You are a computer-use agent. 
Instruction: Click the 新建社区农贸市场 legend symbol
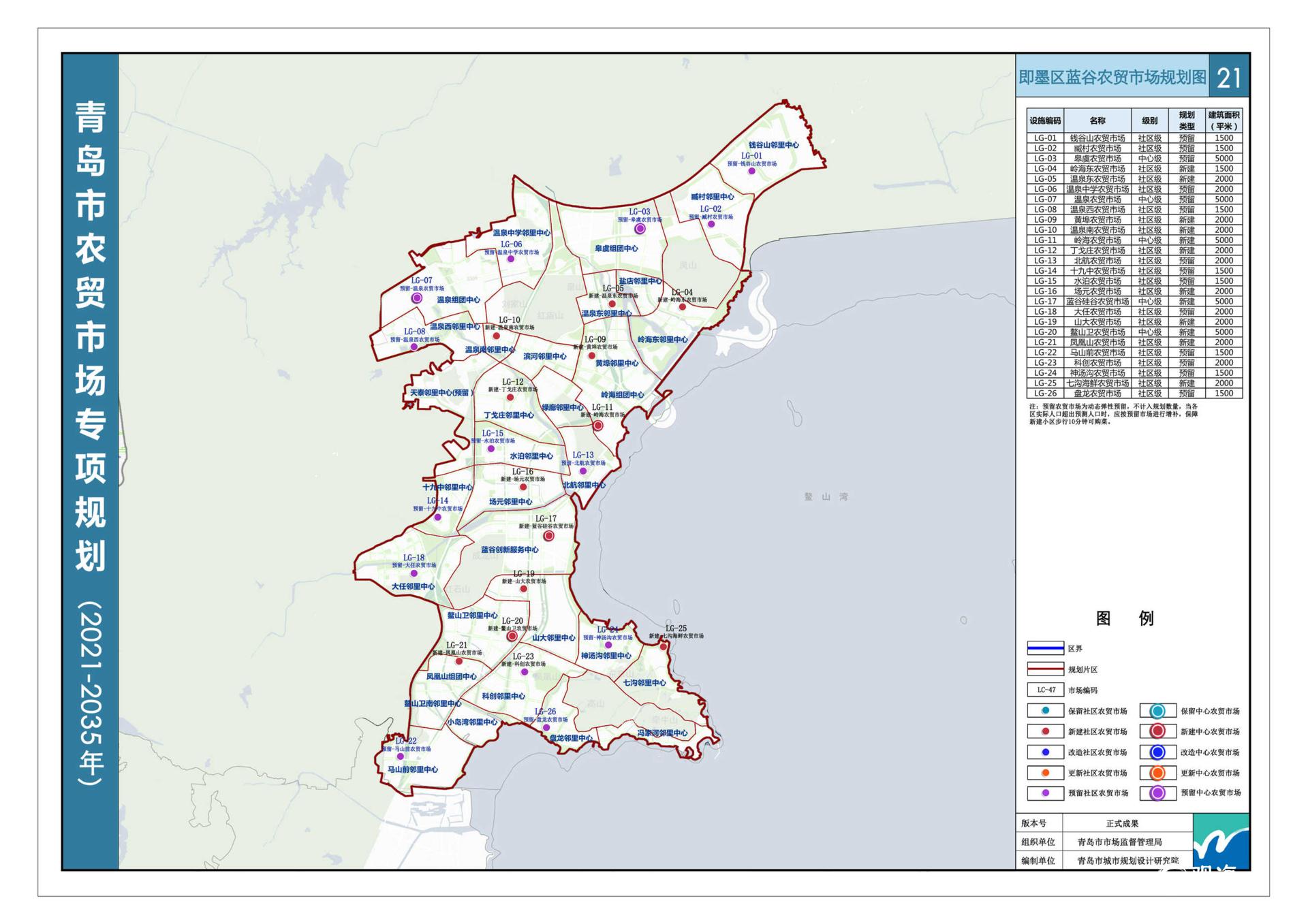pyautogui.click(x=1045, y=731)
